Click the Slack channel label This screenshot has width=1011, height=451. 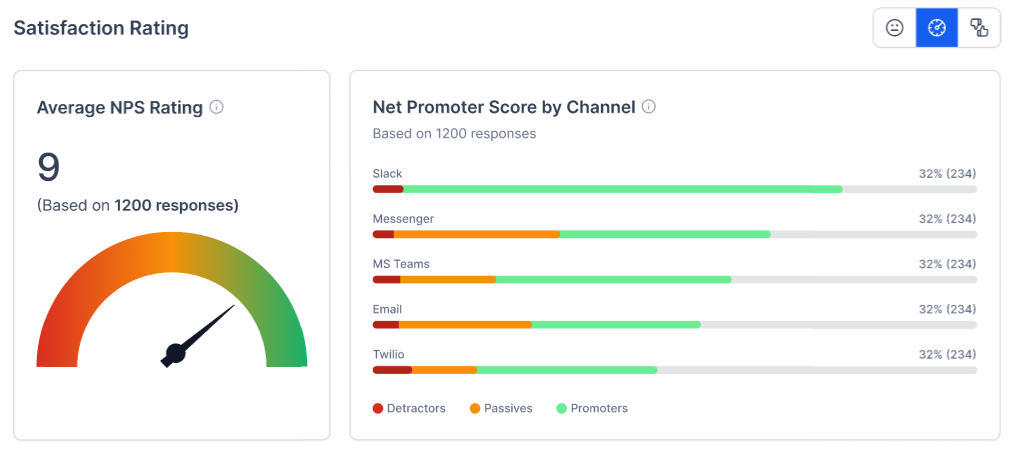pyautogui.click(x=387, y=174)
